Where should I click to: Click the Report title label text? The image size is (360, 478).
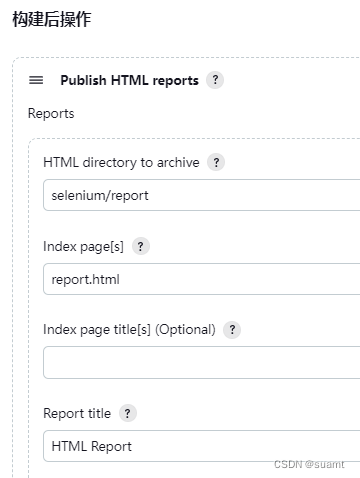click(77, 413)
